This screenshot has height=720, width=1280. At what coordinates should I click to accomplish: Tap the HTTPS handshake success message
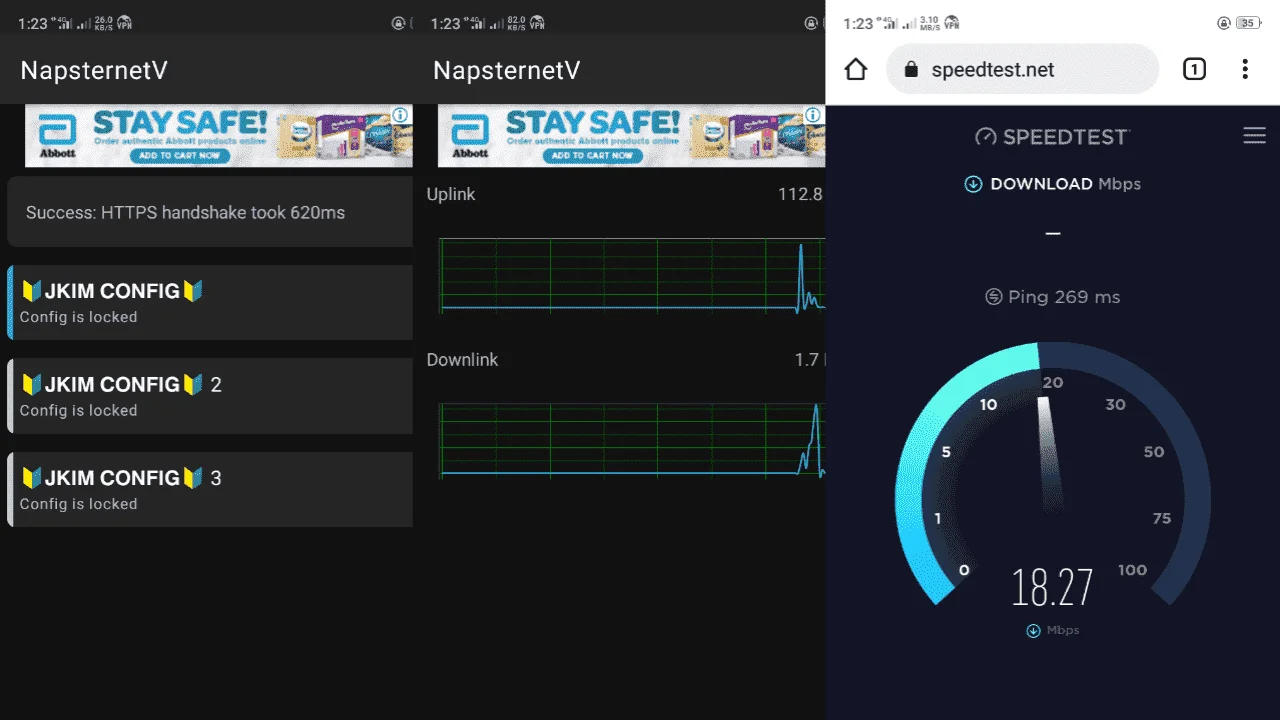point(210,212)
